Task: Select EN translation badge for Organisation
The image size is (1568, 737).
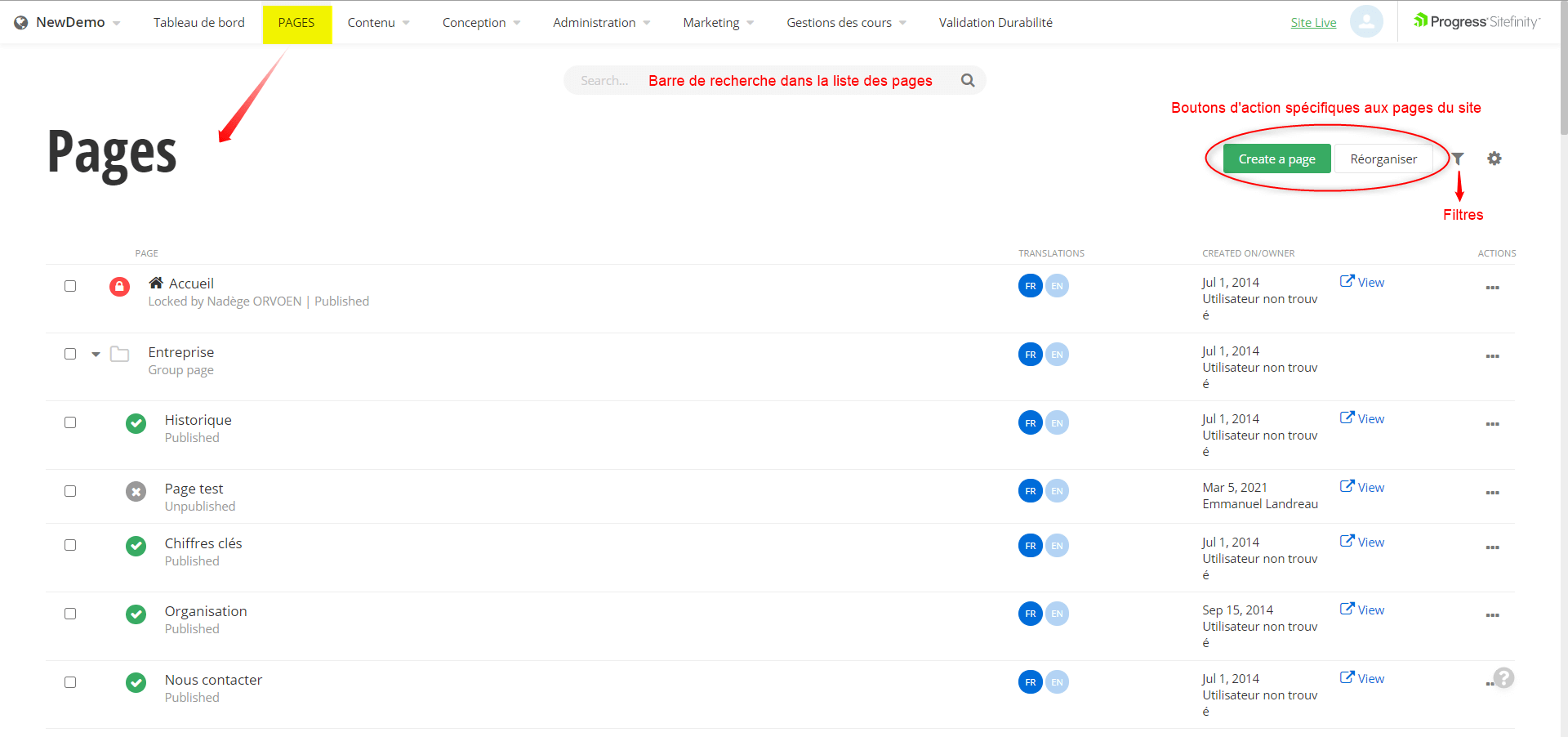Action: coord(1057,614)
